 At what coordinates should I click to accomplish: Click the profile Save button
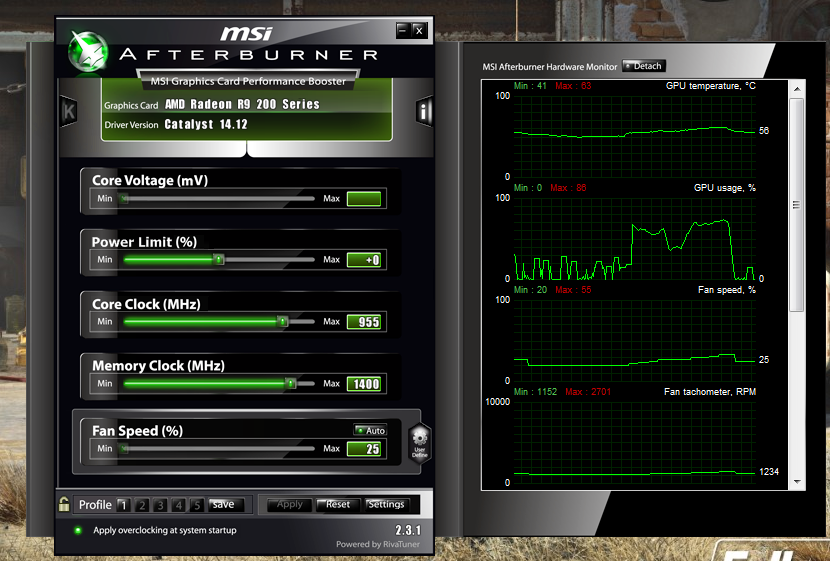point(226,504)
